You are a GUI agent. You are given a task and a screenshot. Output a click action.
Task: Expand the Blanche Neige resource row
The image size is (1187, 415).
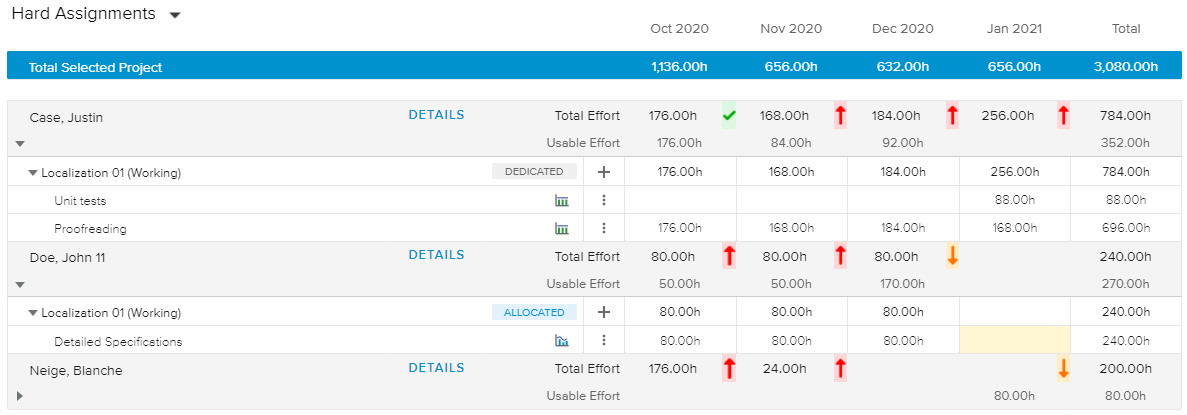point(19,396)
